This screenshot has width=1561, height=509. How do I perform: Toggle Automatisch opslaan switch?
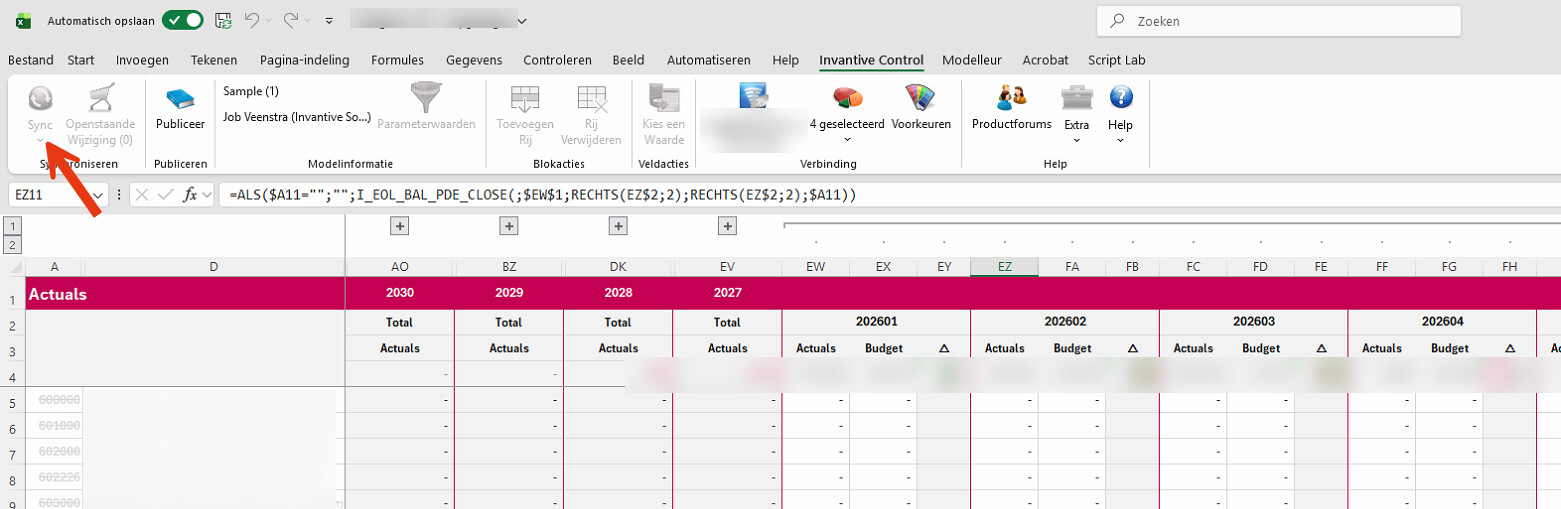[x=182, y=20]
